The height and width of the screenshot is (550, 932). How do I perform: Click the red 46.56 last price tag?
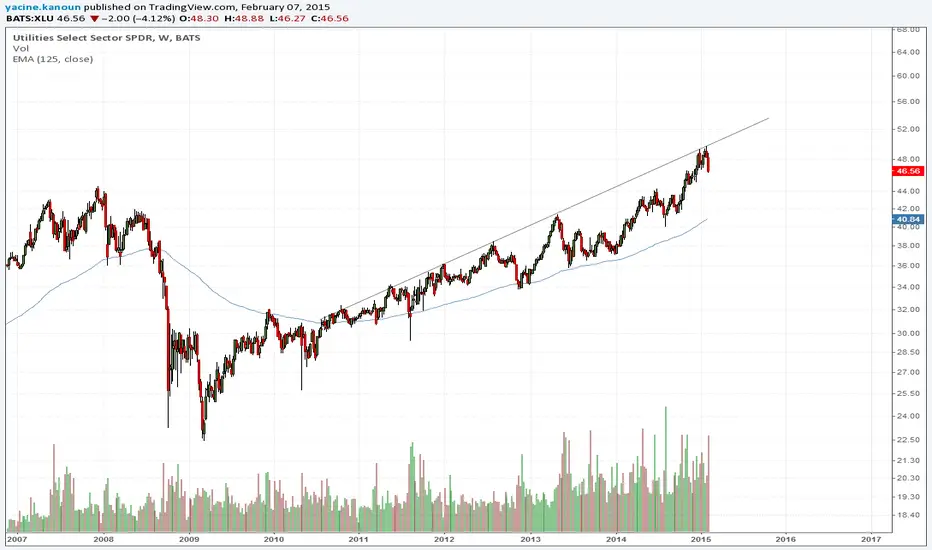tap(908, 171)
